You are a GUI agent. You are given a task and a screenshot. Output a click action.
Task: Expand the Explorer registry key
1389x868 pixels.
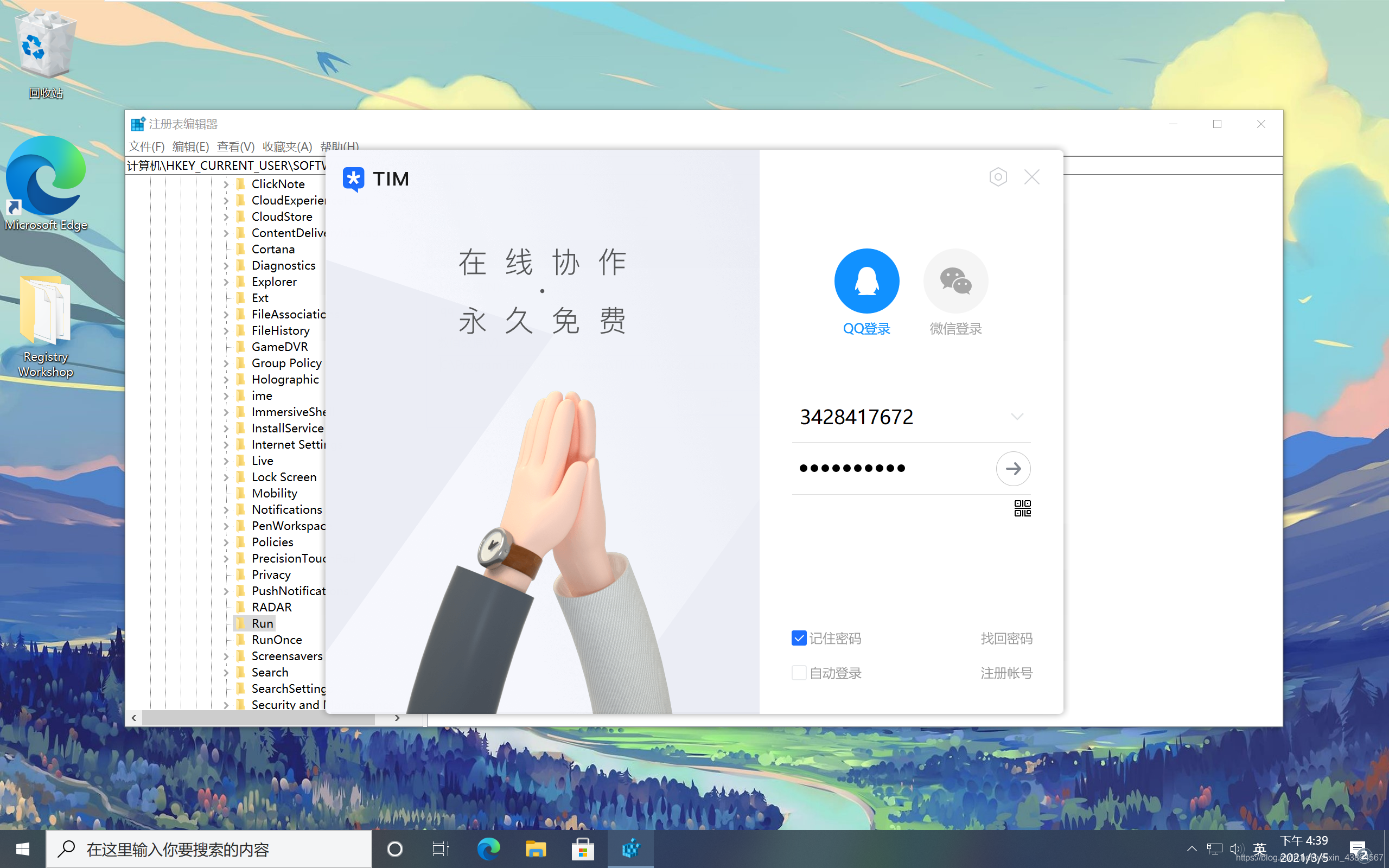tap(226, 282)
